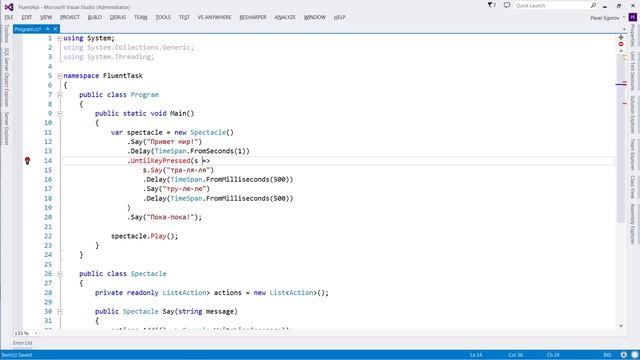
Task: Click the vertical scrollbar down arrow
Action: point(621,326)
